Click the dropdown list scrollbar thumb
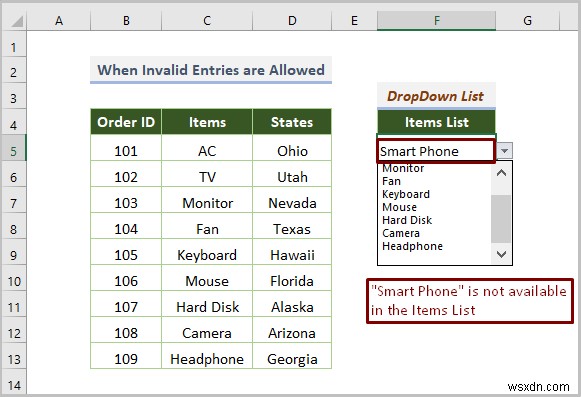581x397 pixels. pos(501,219)
